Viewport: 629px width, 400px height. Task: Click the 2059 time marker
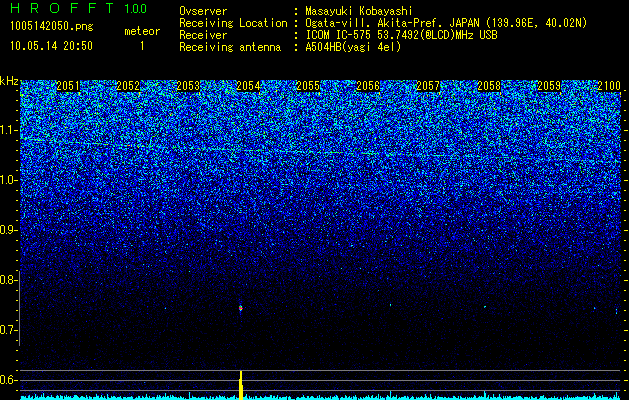click(x=549, y=86)
